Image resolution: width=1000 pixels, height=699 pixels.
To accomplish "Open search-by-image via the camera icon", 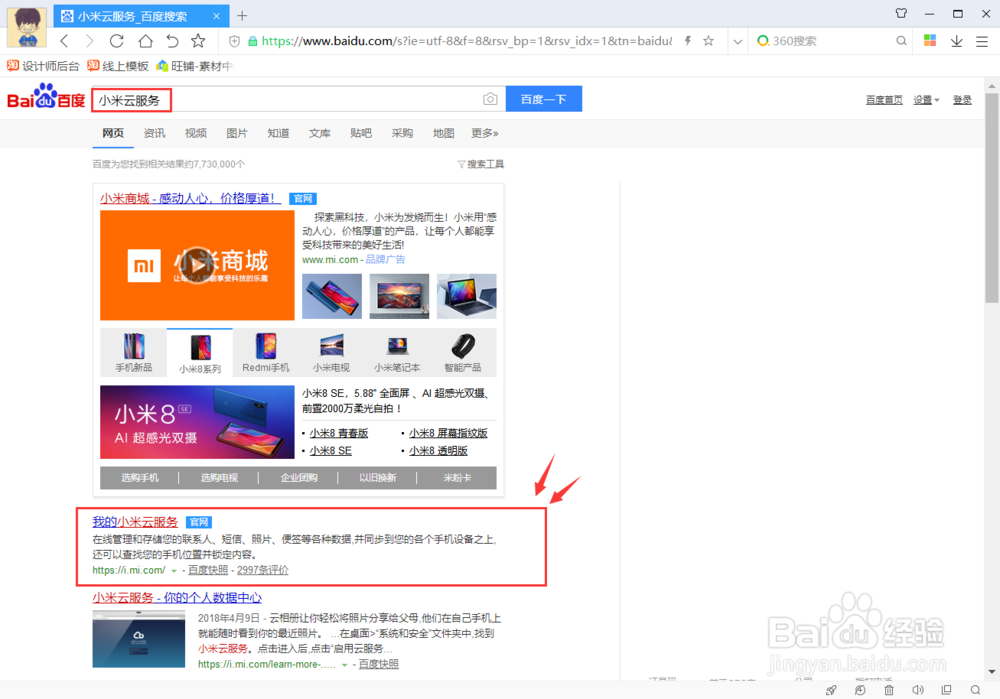I will [490, 99].
